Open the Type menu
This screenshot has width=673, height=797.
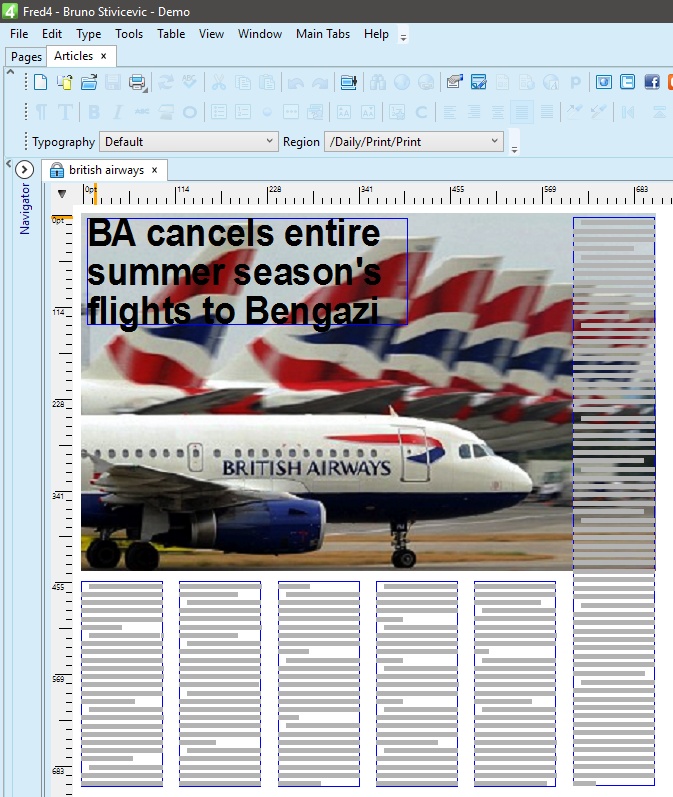88,34
